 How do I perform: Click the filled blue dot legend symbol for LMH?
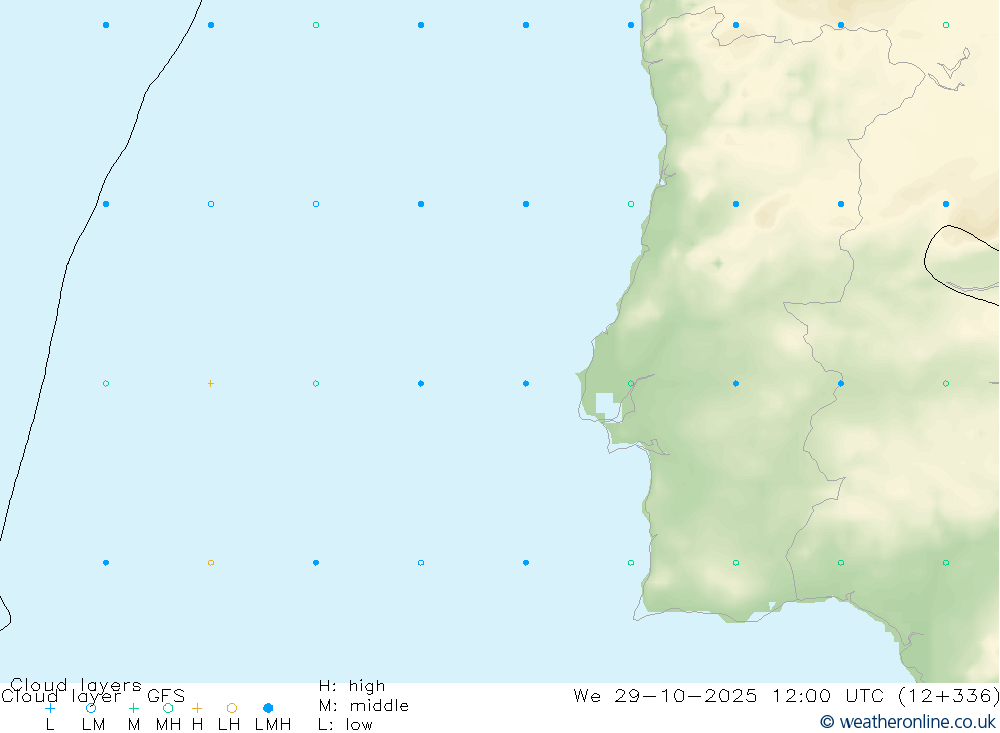[268, 708]
